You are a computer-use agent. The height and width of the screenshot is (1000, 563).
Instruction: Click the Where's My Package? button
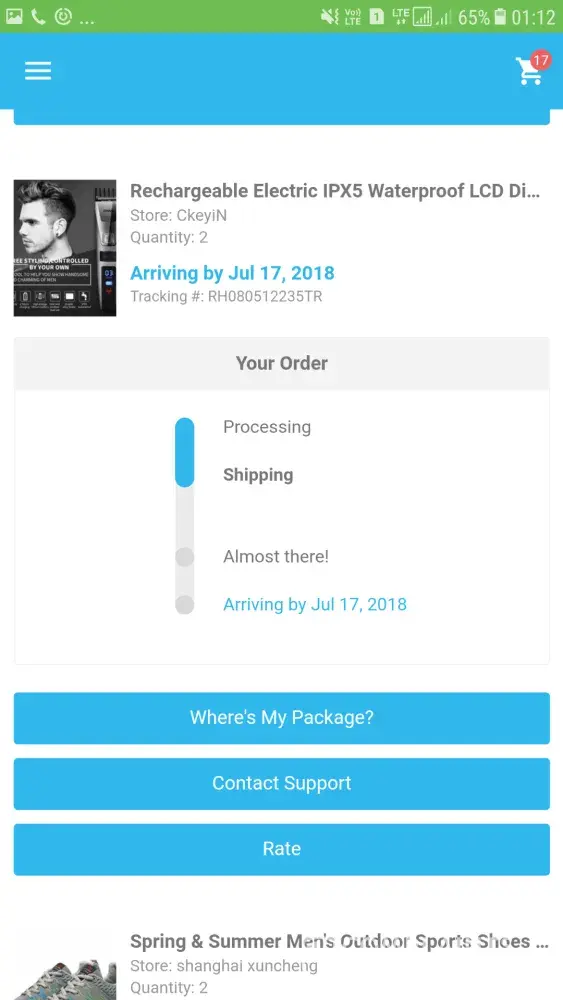coord(282,717)
